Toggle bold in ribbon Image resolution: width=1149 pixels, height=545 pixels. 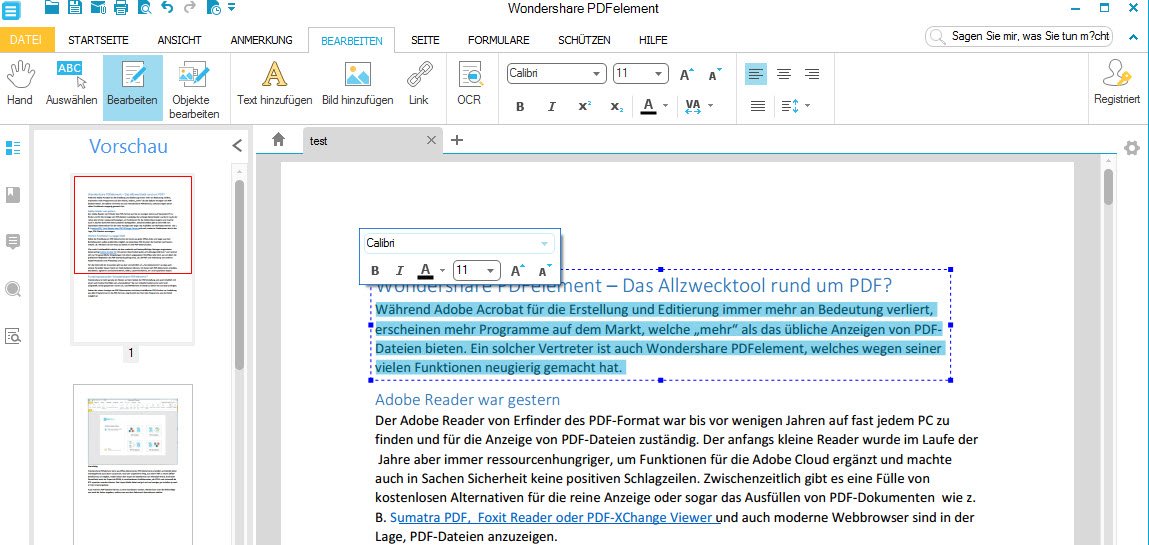pos(520,107)
